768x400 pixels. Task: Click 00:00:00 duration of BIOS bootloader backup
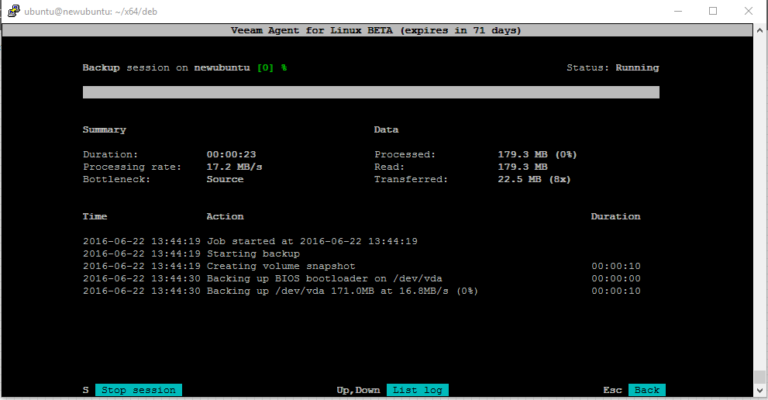[x=616, y=279]
